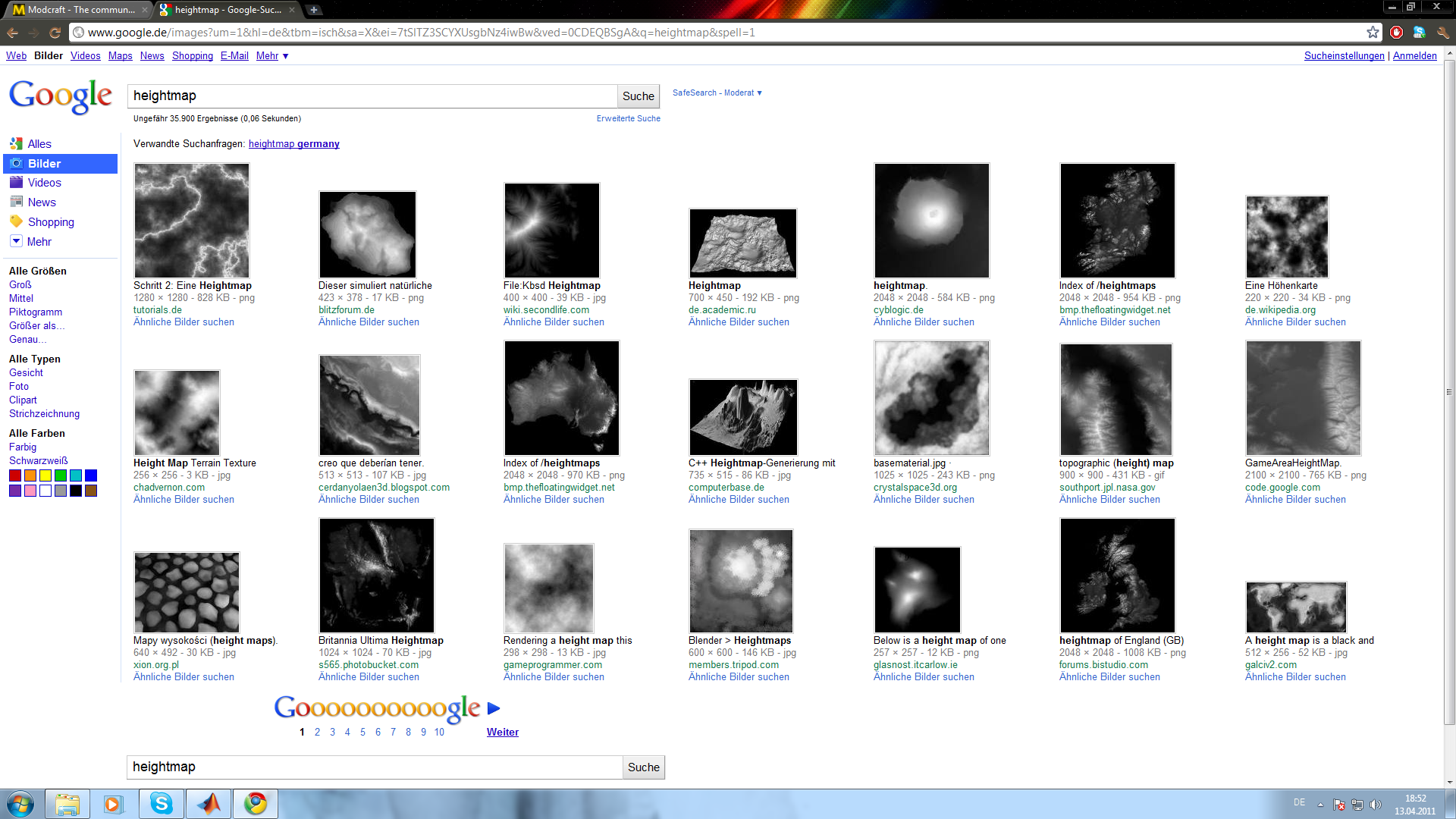This screenshot has width=1456, height=819.
Task: Go back using the browser back arrow
Action: pos(12,33)
